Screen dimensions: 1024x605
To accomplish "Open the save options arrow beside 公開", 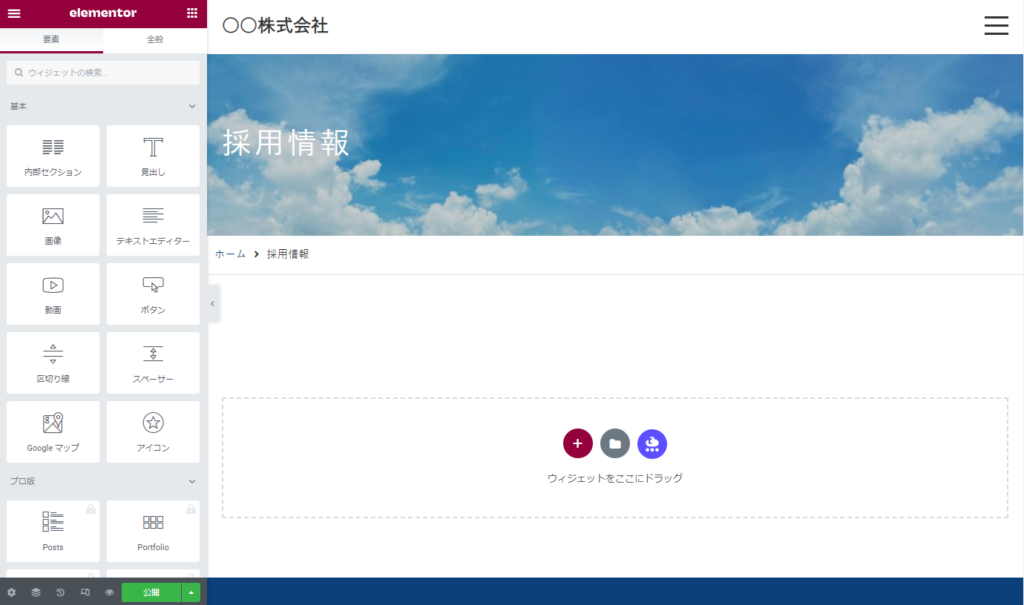I will (191, 593).
